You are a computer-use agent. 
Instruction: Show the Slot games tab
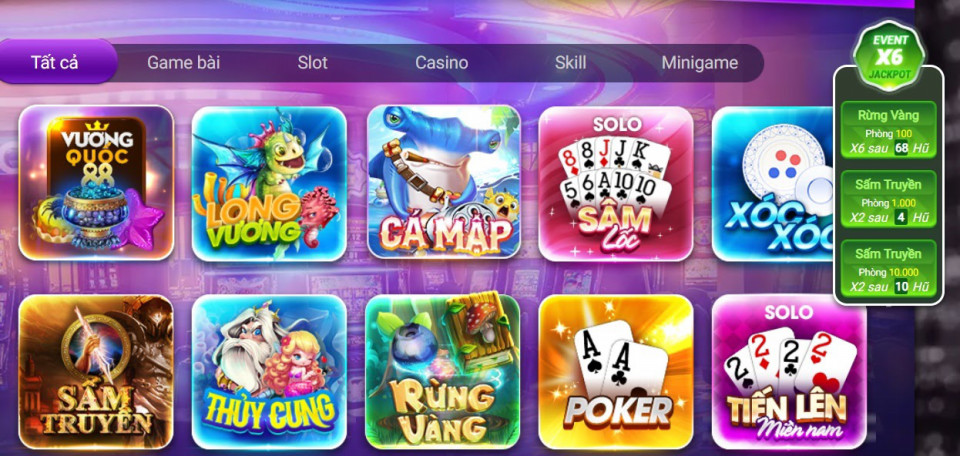[313, 62]
